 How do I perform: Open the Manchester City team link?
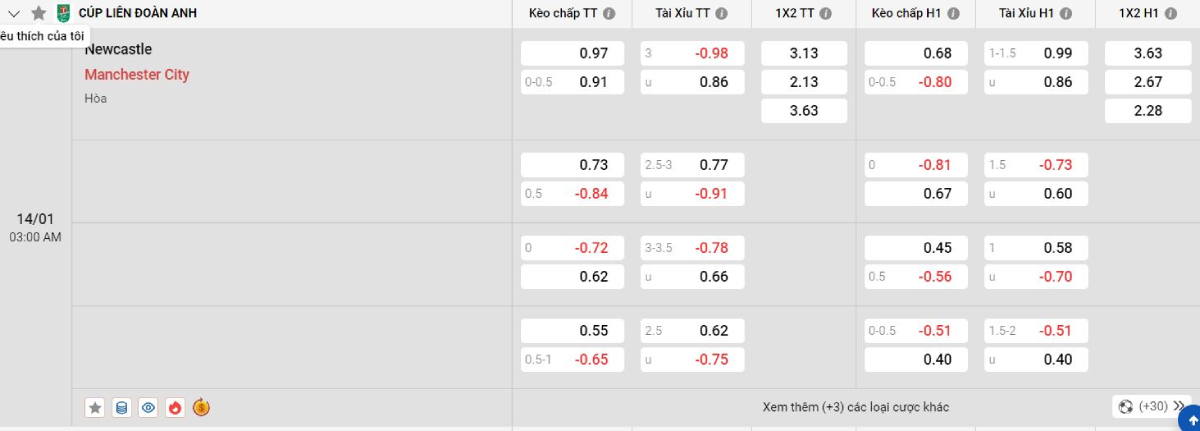137,74
